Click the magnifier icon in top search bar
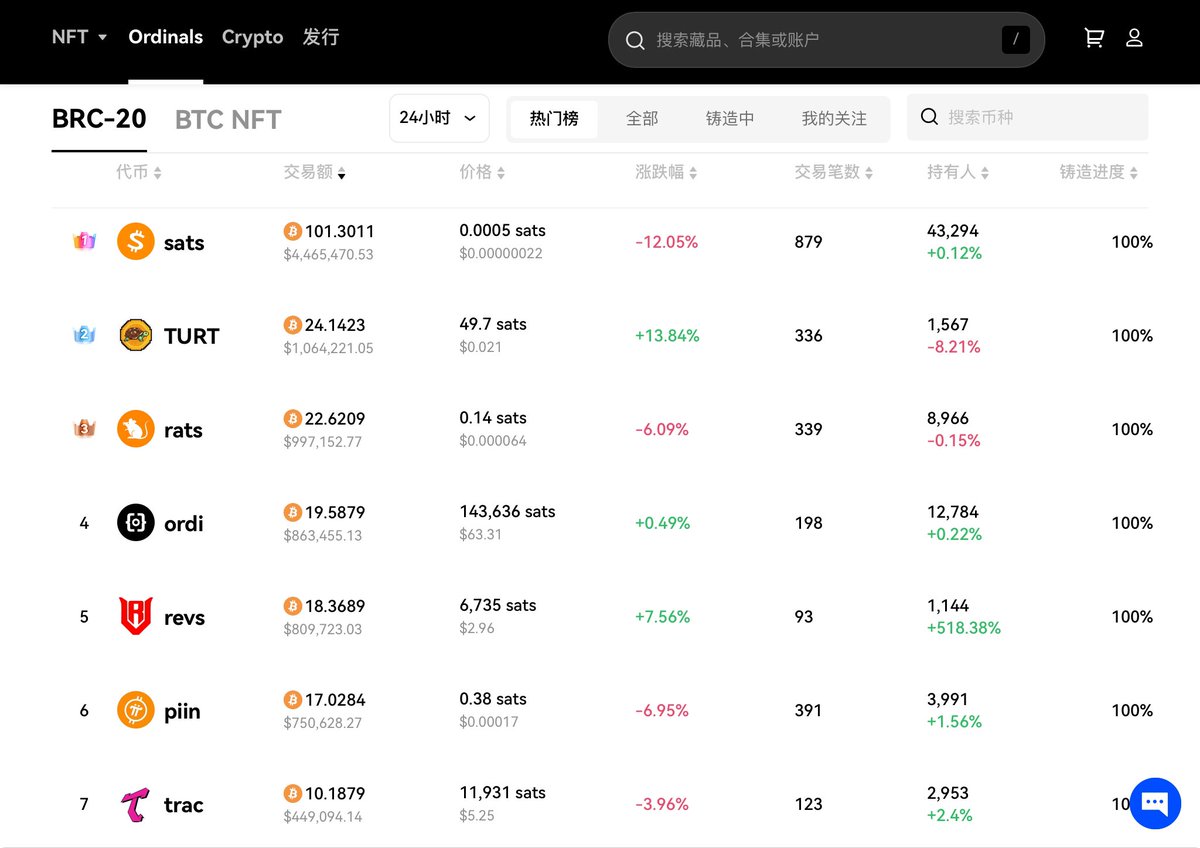The image size is (1200, 848). 635,40
